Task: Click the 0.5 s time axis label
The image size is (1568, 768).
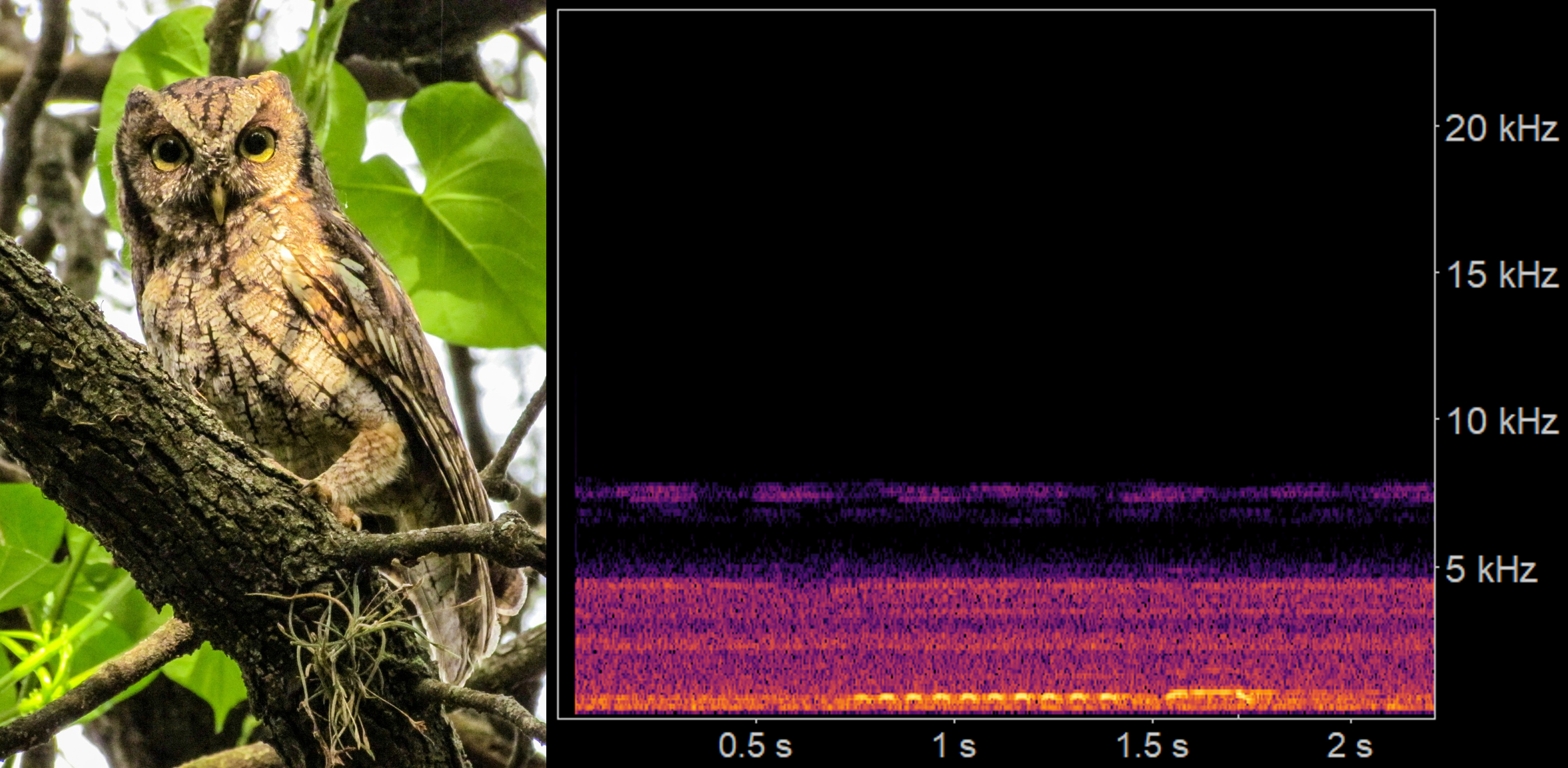Action: point(755,745)
